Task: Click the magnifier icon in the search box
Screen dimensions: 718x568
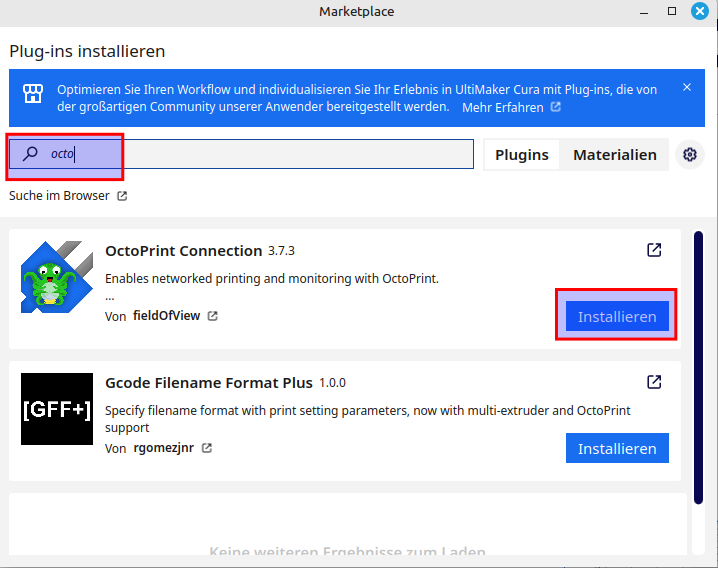Action: coord(30,154)
